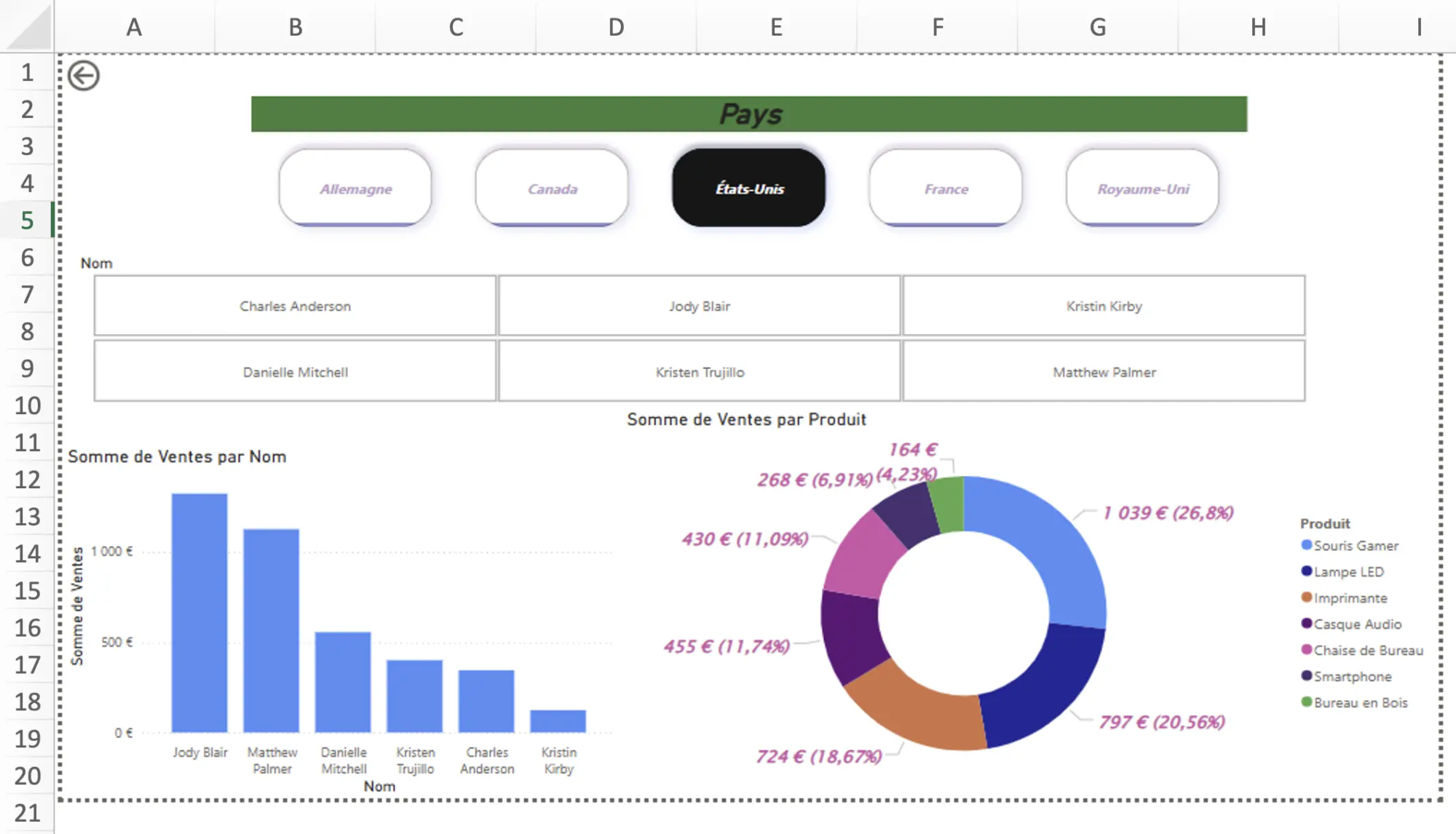Click the 430 € (11,09%) data label

(x=745, y=539)
